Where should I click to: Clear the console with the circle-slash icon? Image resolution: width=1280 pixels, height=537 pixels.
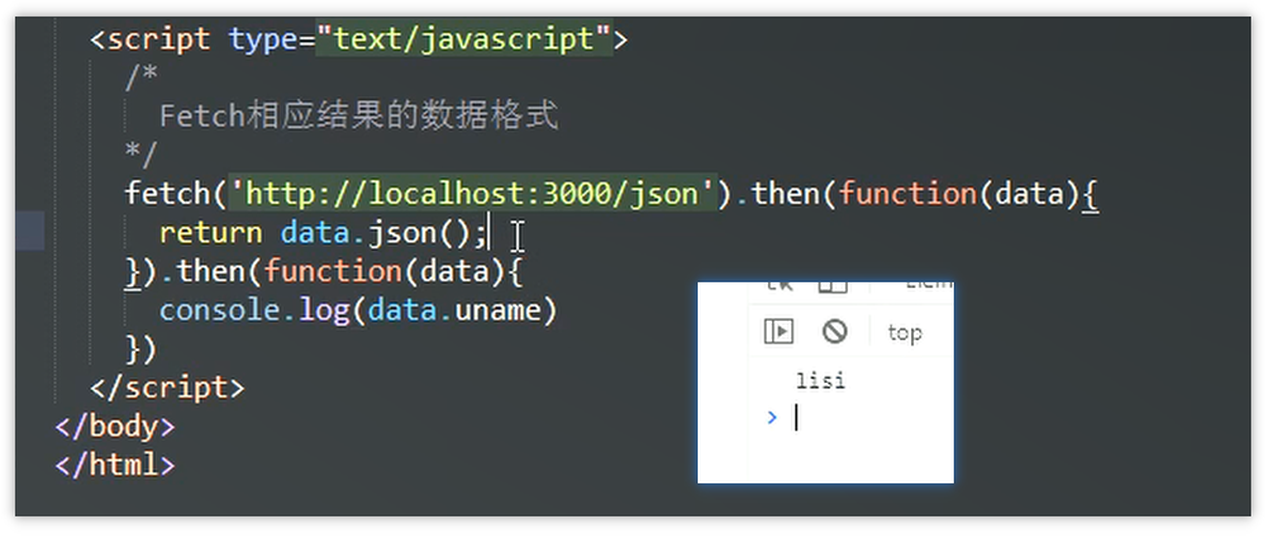834,331
